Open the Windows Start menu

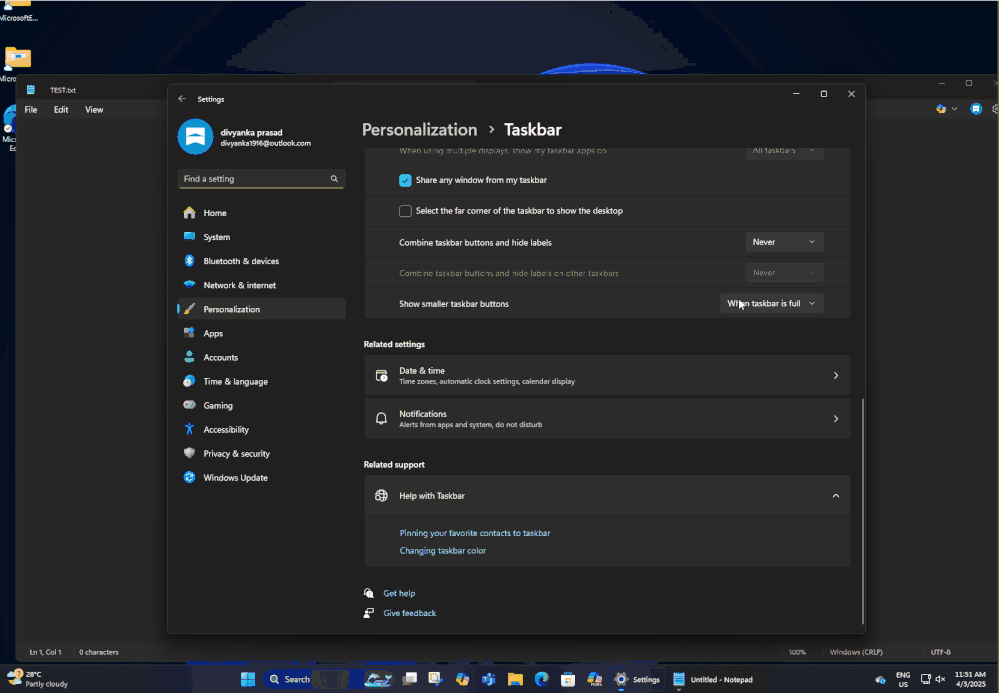tap(248, 680)
